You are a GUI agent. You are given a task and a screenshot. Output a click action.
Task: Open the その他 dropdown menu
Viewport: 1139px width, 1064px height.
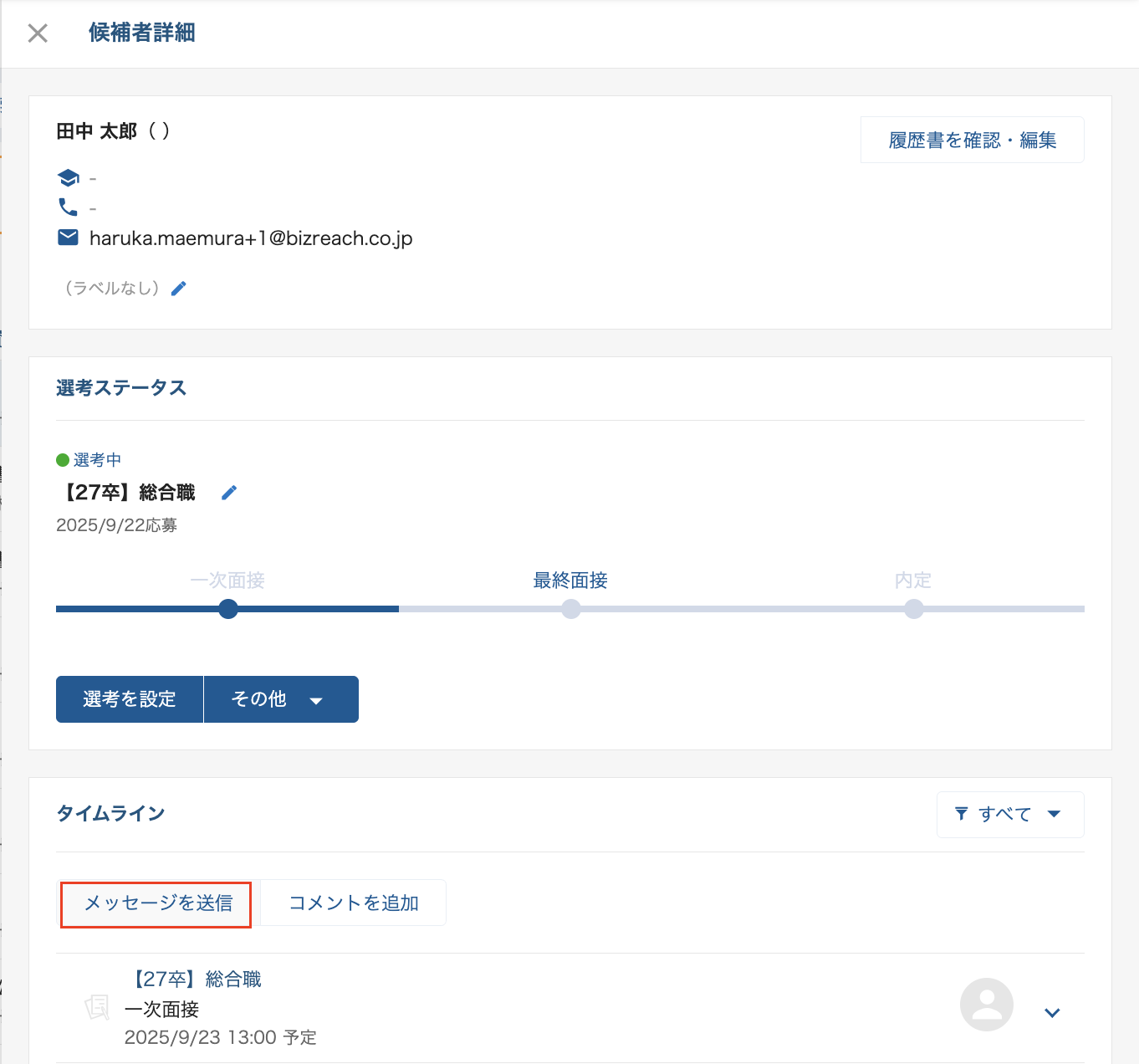coord(281,699)
